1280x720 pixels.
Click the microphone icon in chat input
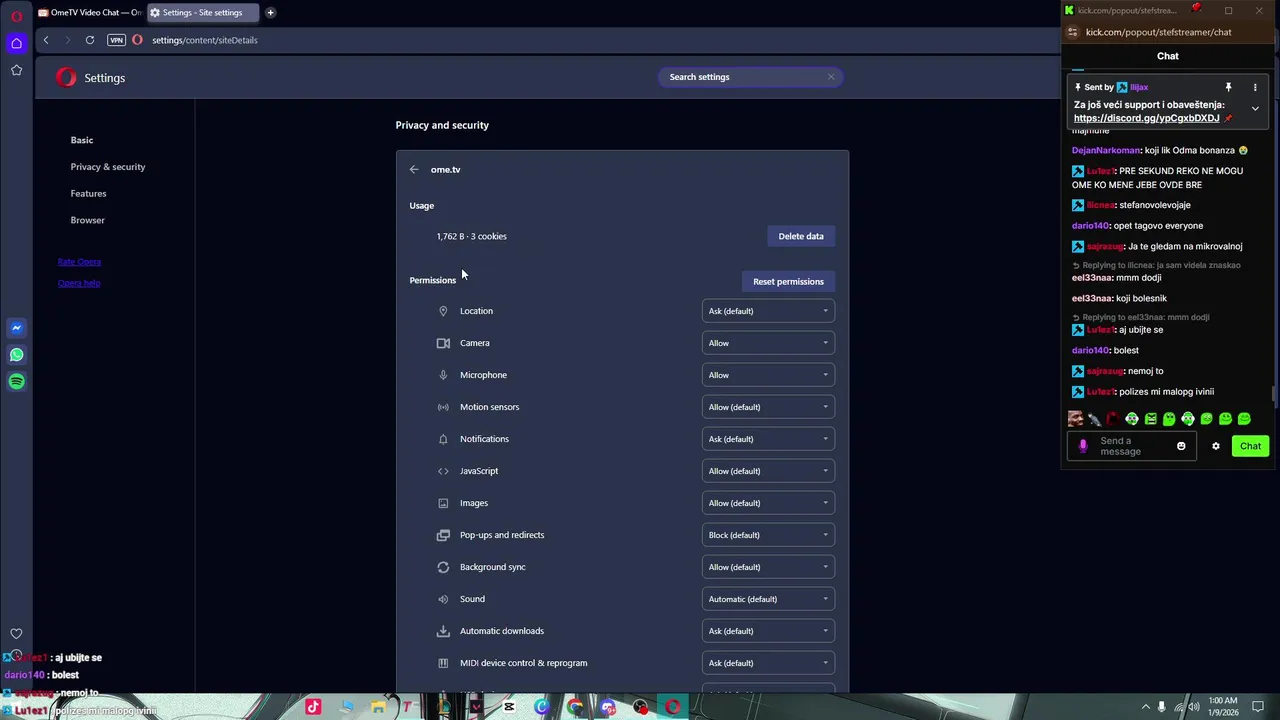(x=1083, y=446)
